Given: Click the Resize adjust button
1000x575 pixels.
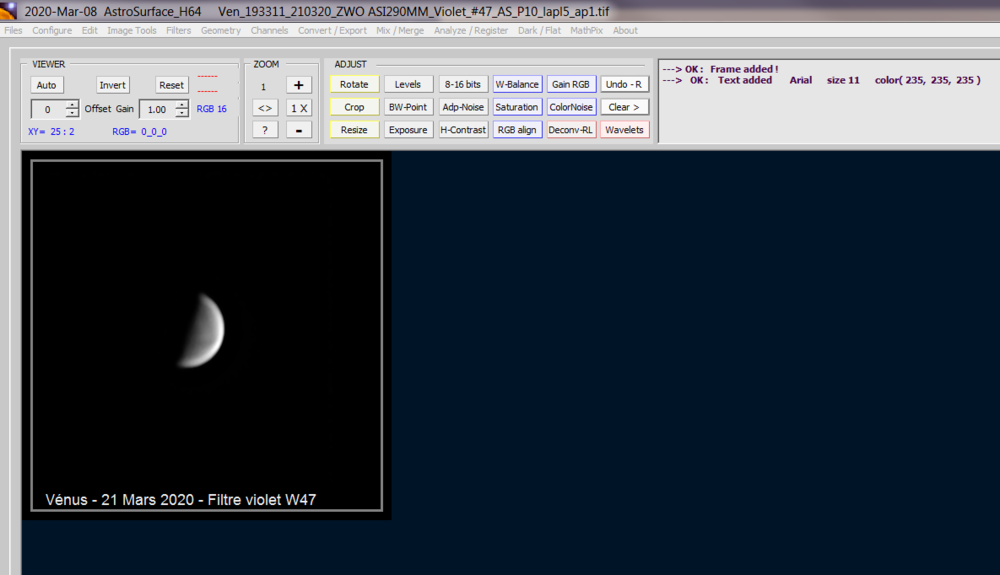Looking at the screenshot, I should coord(354,129).
